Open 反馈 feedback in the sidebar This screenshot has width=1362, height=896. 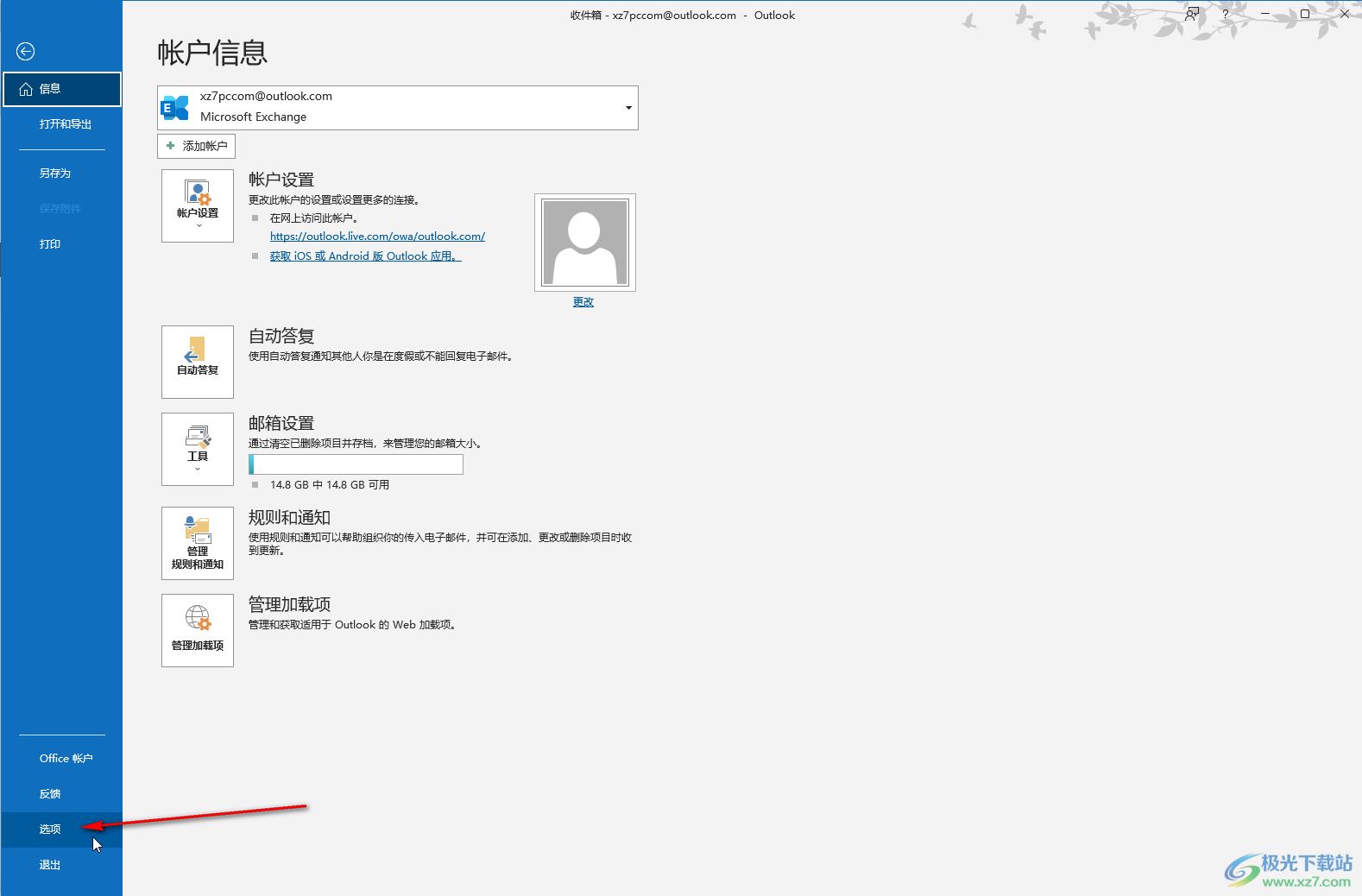pos(61,794)
